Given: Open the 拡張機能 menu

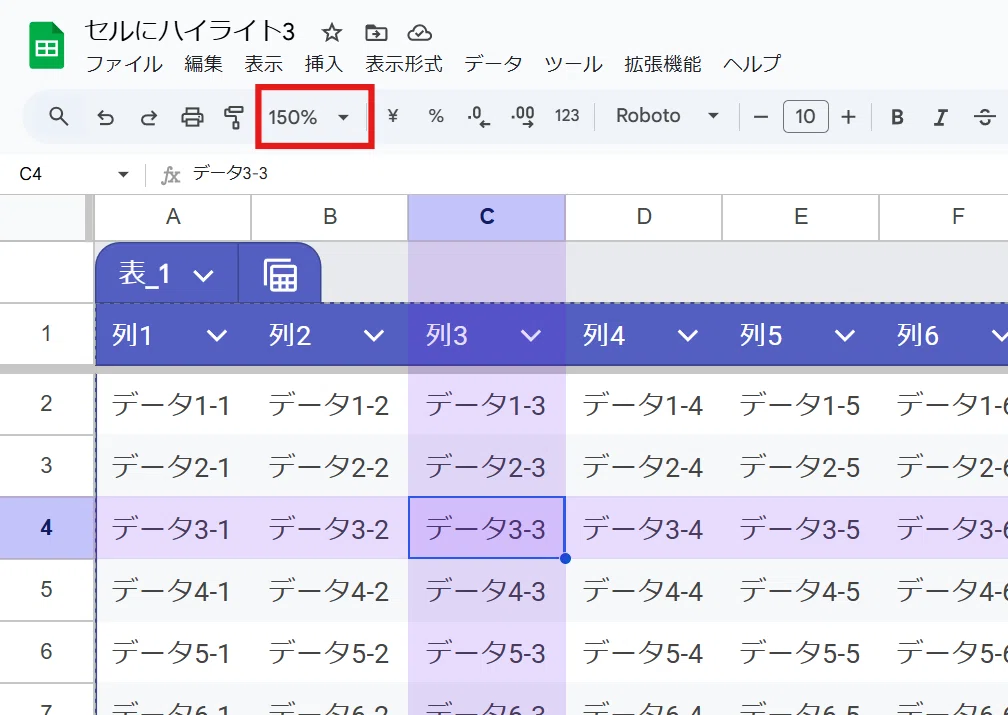Looking at the screenshot, I should [x=662, y=64].
